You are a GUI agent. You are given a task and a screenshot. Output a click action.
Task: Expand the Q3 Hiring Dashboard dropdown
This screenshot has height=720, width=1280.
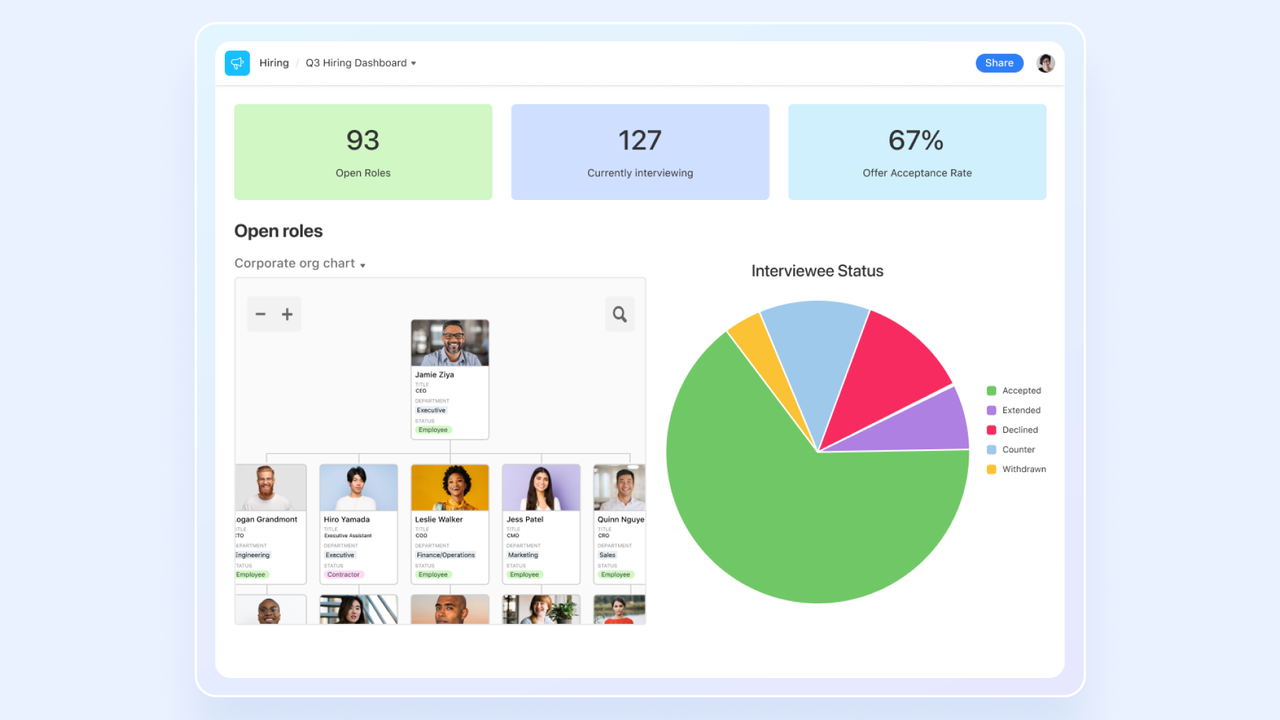[361, 63]
